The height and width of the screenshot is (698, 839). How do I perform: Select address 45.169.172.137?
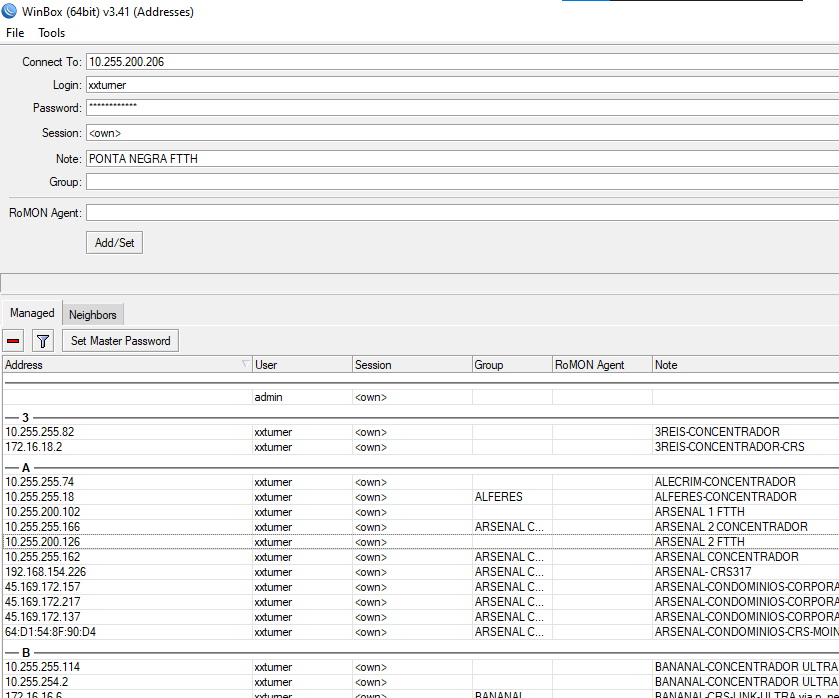pos(43,617)
